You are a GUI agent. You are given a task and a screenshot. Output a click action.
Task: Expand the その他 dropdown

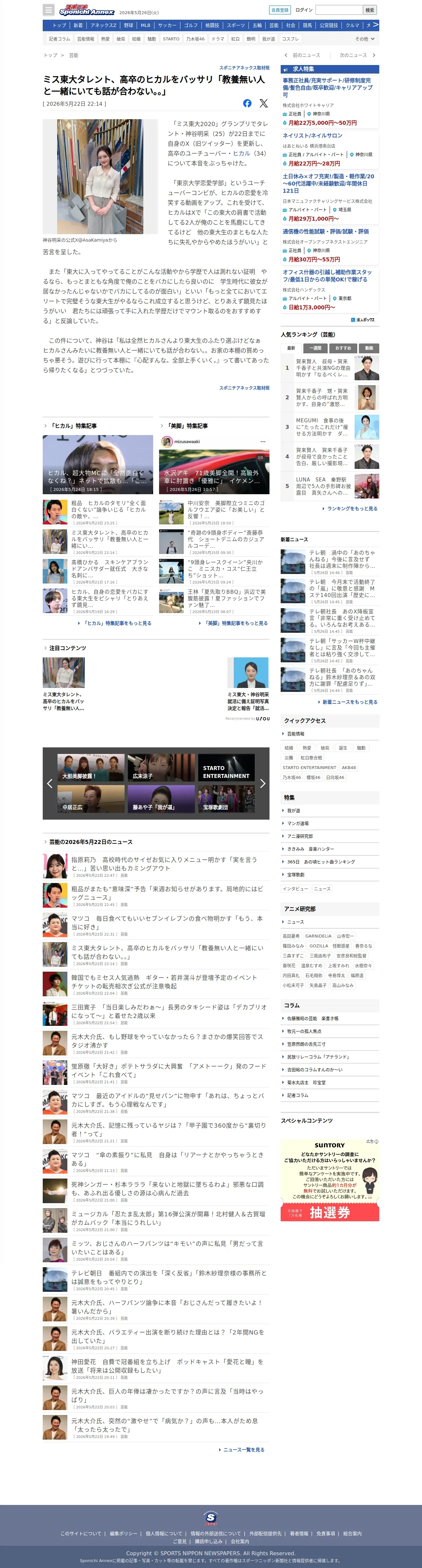click(365, 38)
